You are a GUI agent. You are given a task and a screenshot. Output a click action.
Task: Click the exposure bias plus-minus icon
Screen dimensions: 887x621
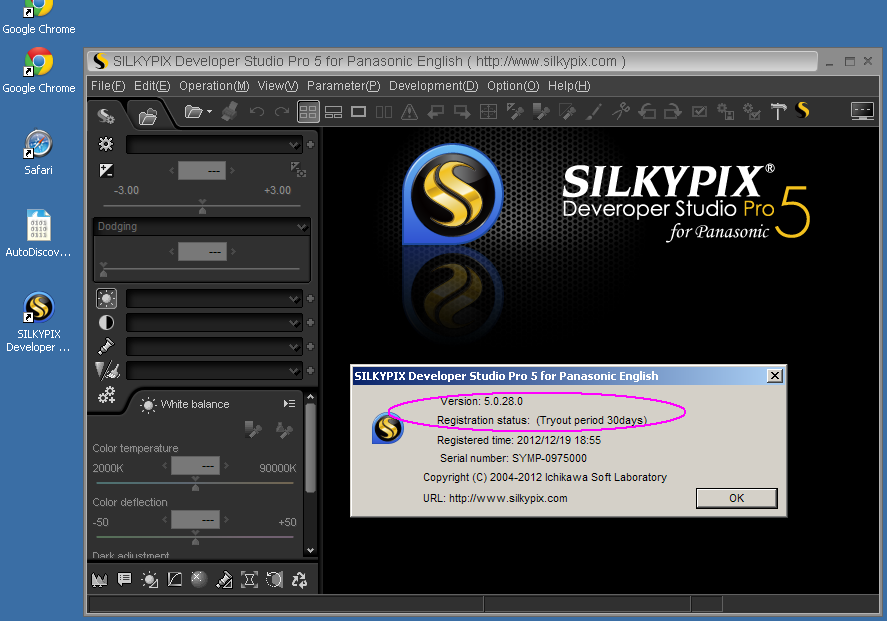[x=106, y=170]
